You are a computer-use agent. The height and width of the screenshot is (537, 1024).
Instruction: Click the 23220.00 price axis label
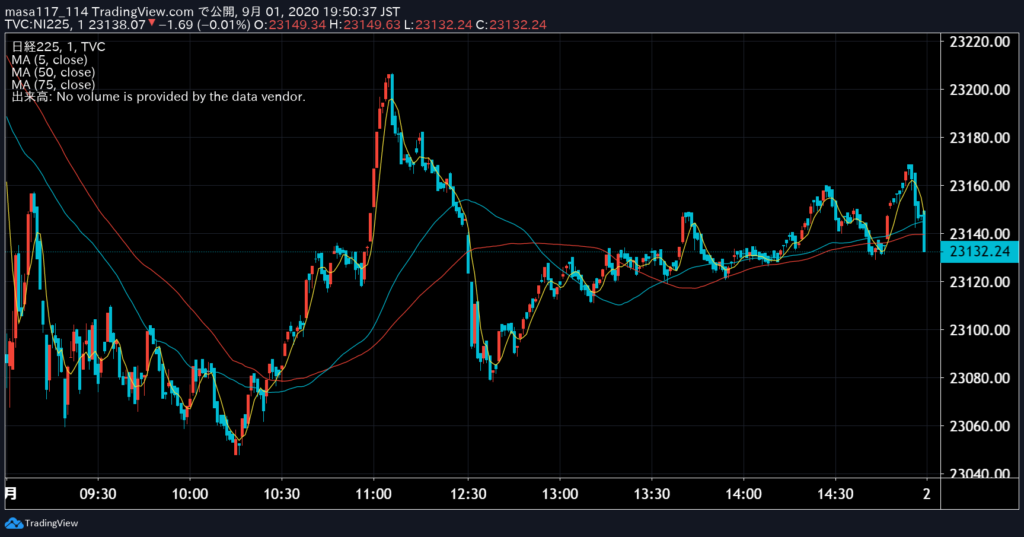[980, 42]
